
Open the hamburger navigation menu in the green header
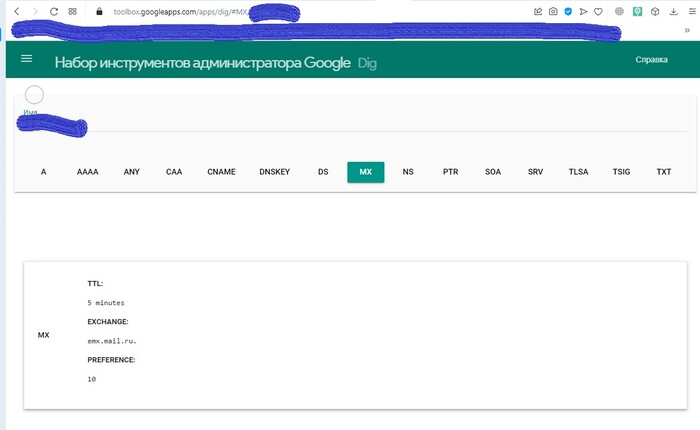(x=26, y=58)
